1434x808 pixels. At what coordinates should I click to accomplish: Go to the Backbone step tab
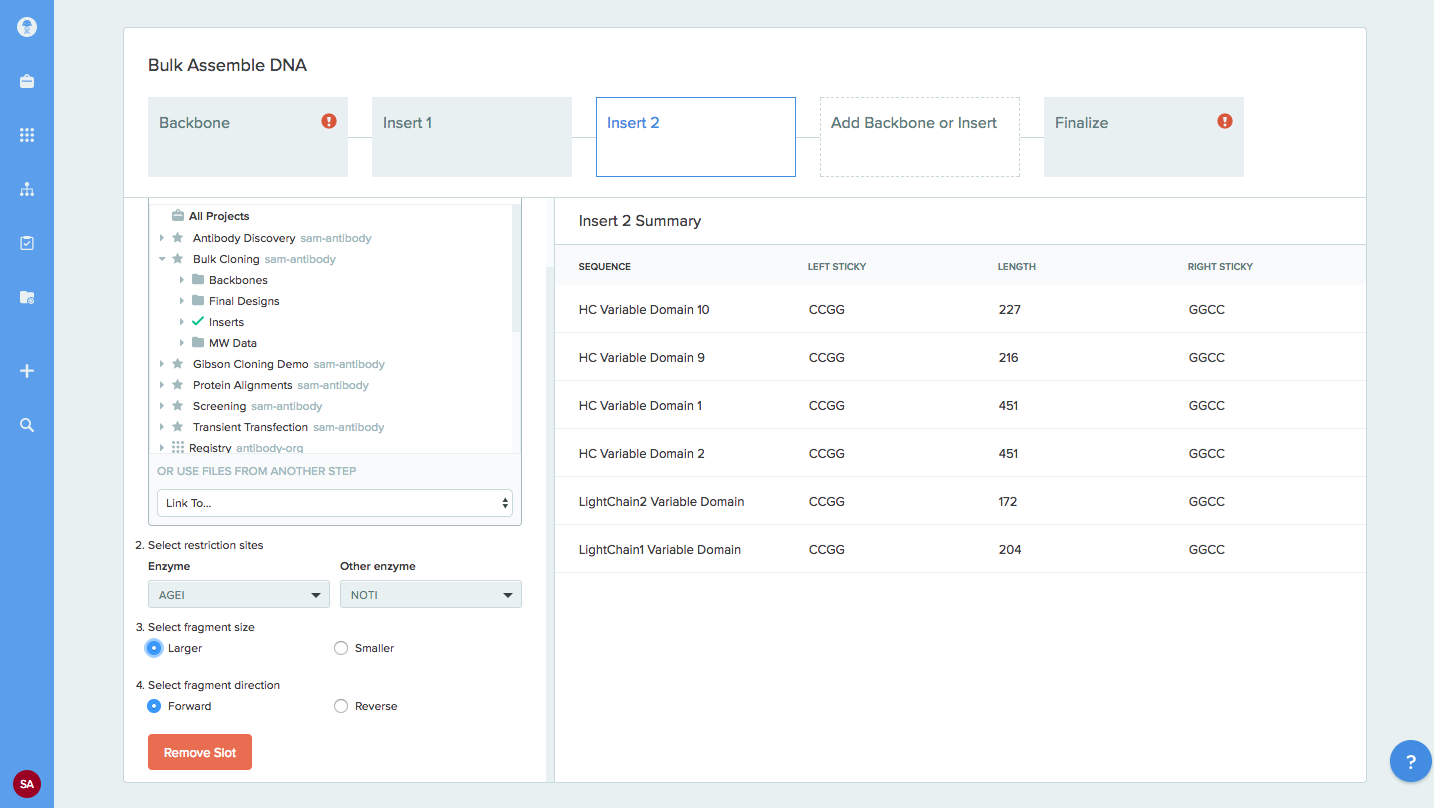click(248, 137)
